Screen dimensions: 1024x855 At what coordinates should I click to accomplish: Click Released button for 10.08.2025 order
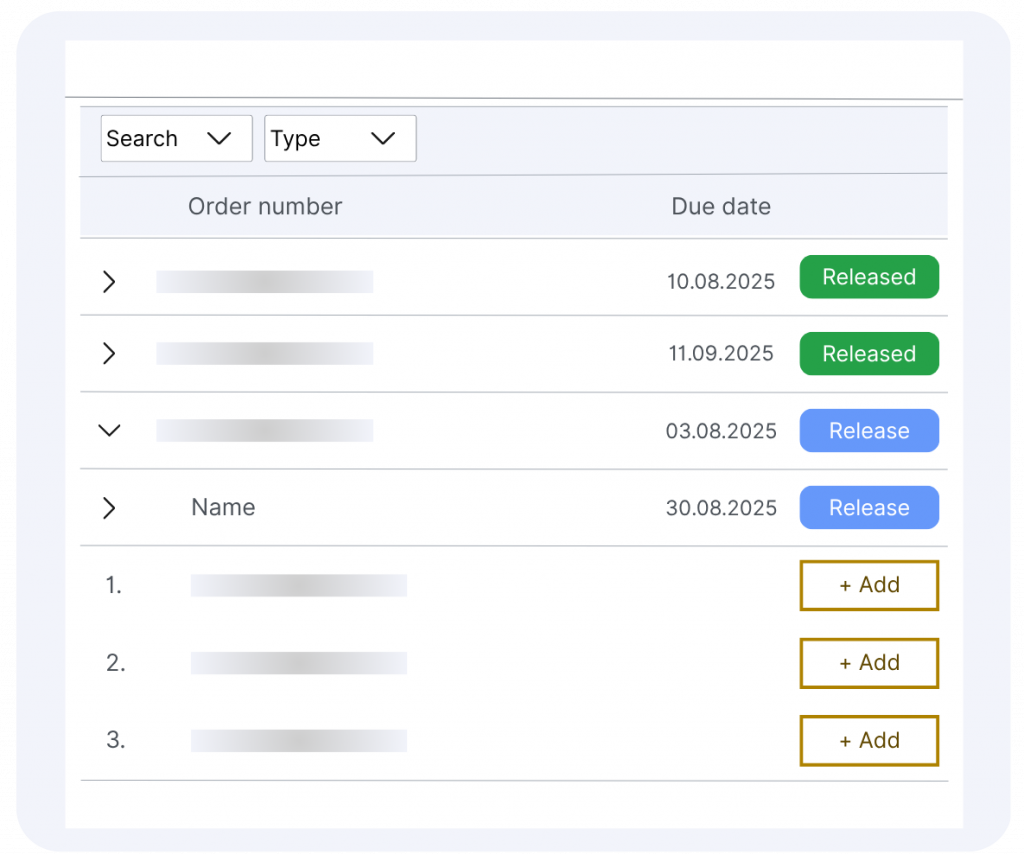coord(868,277)
